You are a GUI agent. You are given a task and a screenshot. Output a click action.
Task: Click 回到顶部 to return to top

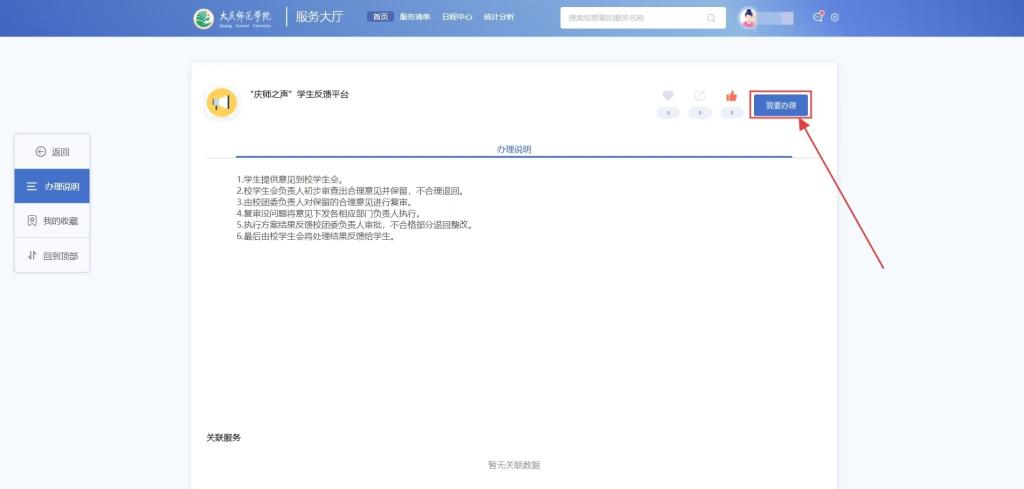click(52, 256)
